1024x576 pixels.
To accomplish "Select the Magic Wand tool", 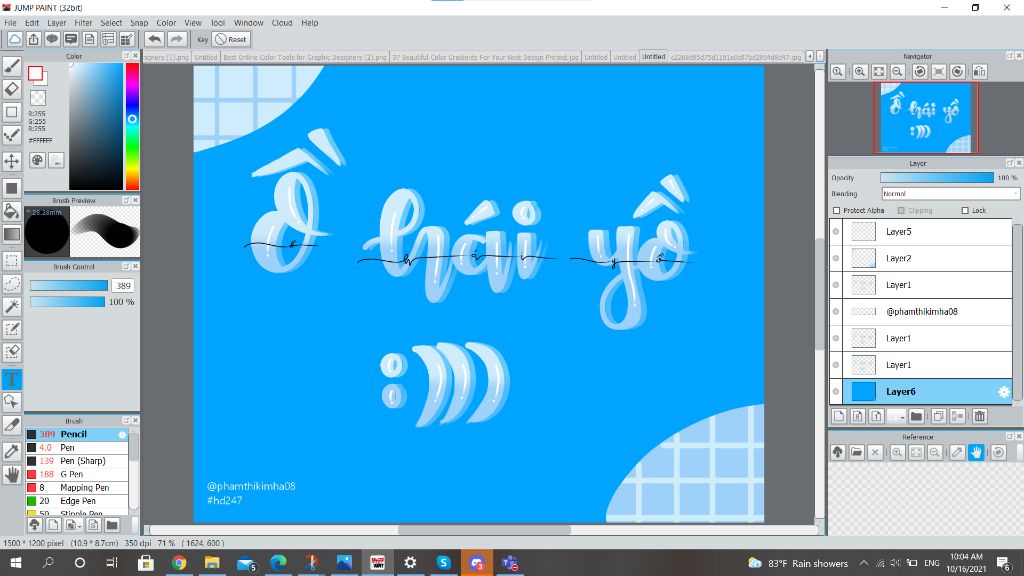I will coord(12,306).
